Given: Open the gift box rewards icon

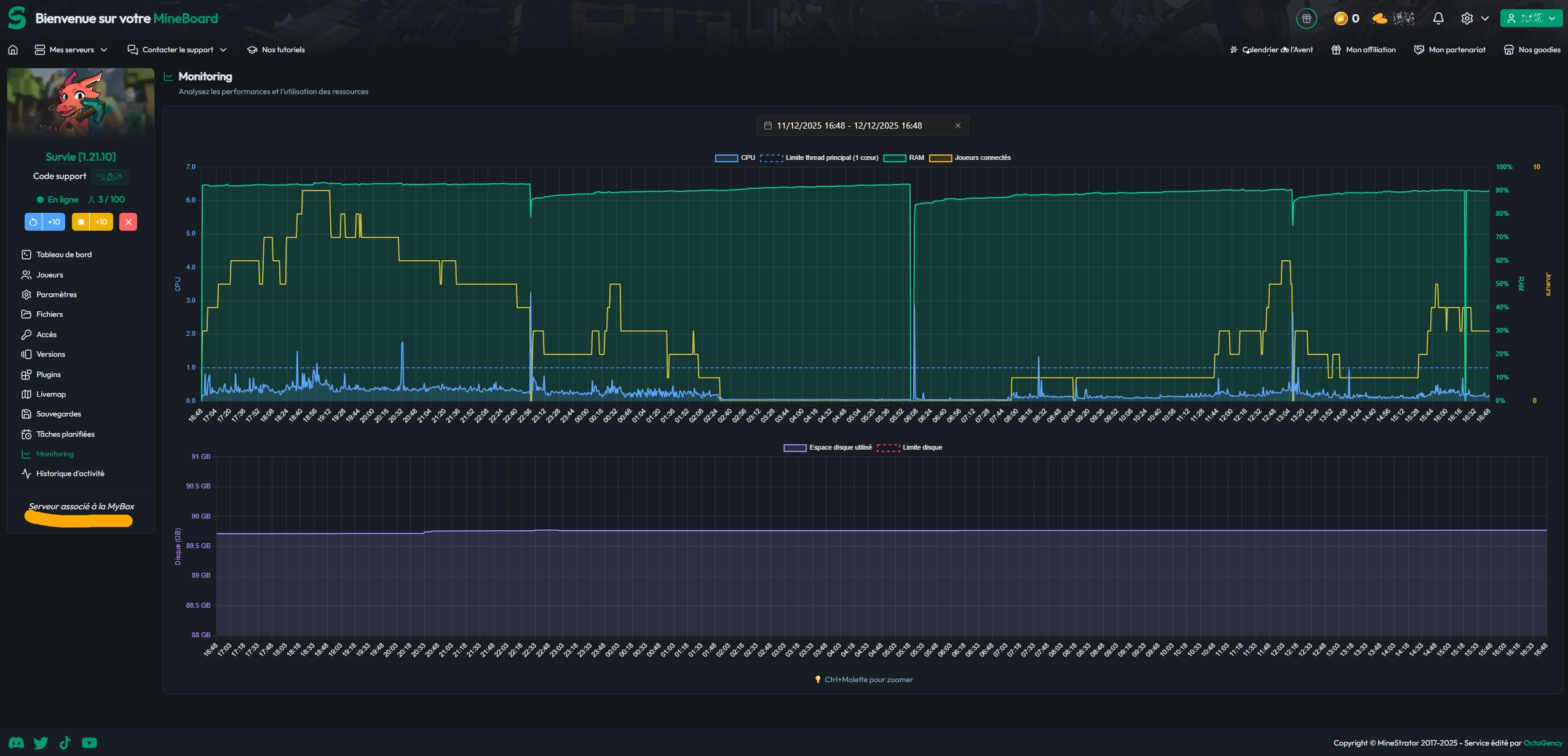Looking at the screenshot, I should (x=1306, y=18).
